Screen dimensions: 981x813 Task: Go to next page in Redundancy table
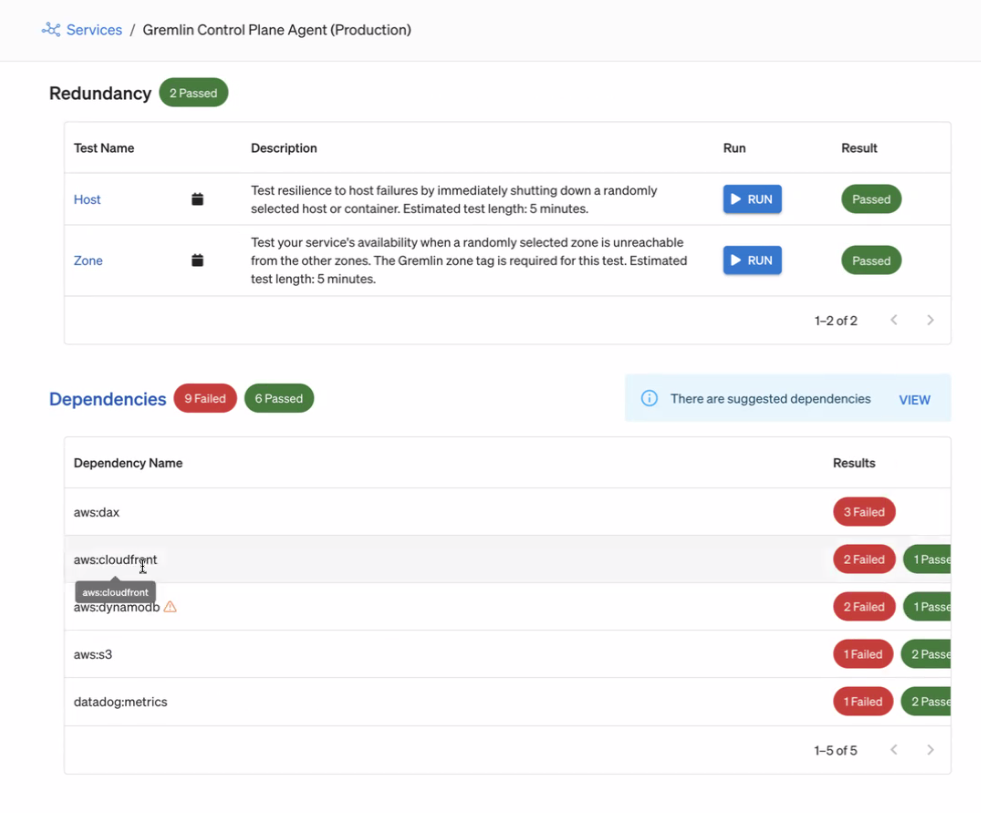[x=930, y=320]
